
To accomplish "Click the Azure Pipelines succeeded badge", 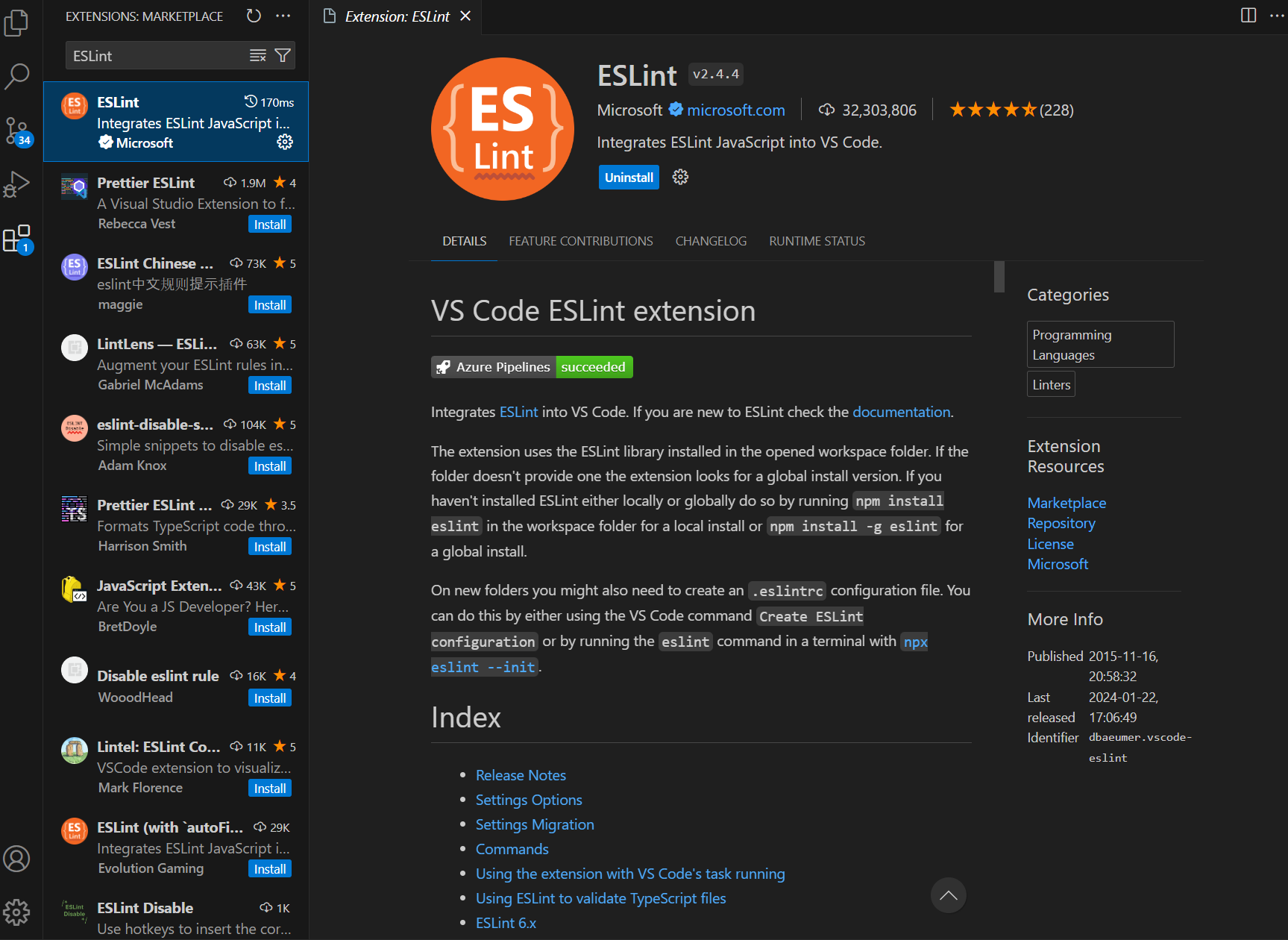I will 532,367.
